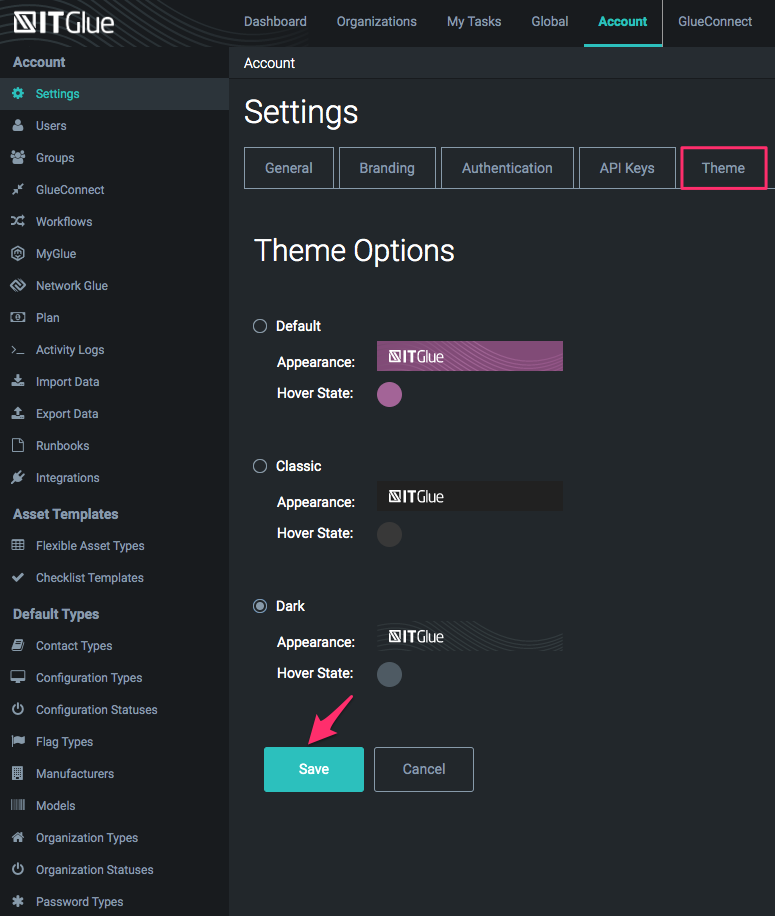Viewport: 775px width, 916px height.
Task: Cancel the theme changes
Action: point(423,769)
